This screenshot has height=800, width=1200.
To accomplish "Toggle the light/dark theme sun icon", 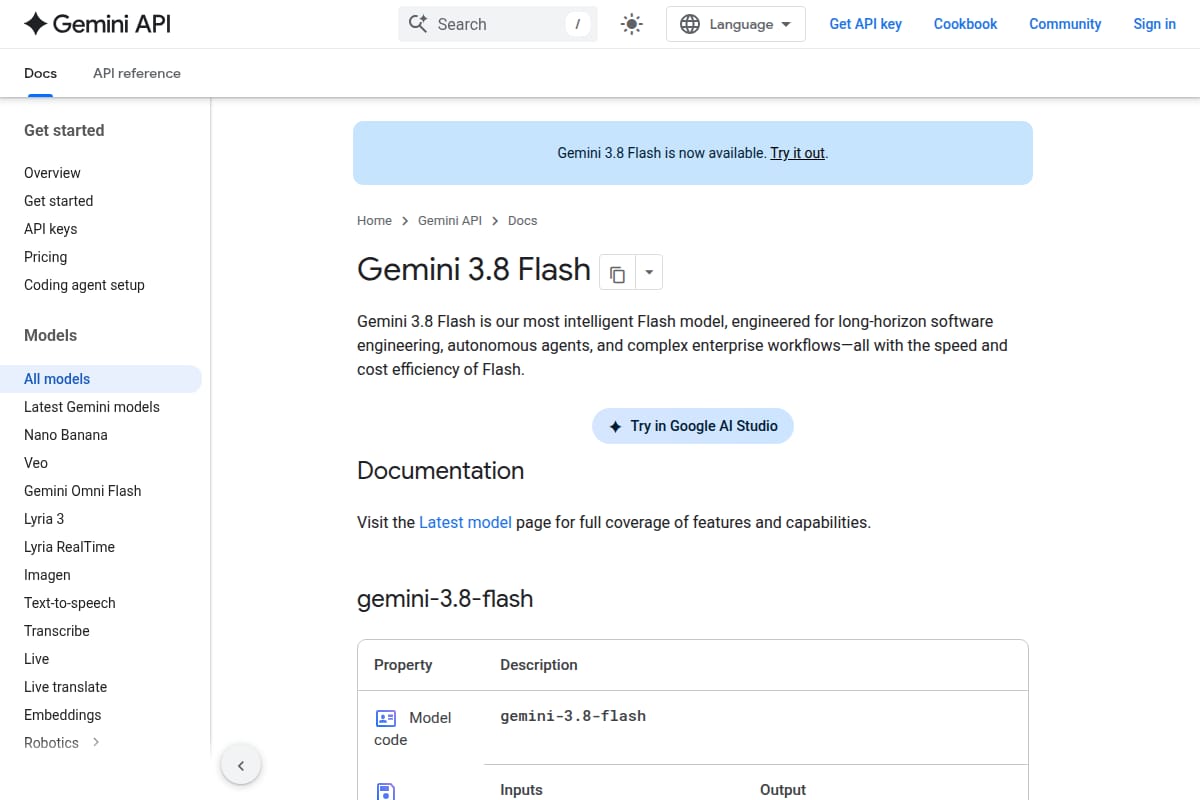I will [631, 24].
